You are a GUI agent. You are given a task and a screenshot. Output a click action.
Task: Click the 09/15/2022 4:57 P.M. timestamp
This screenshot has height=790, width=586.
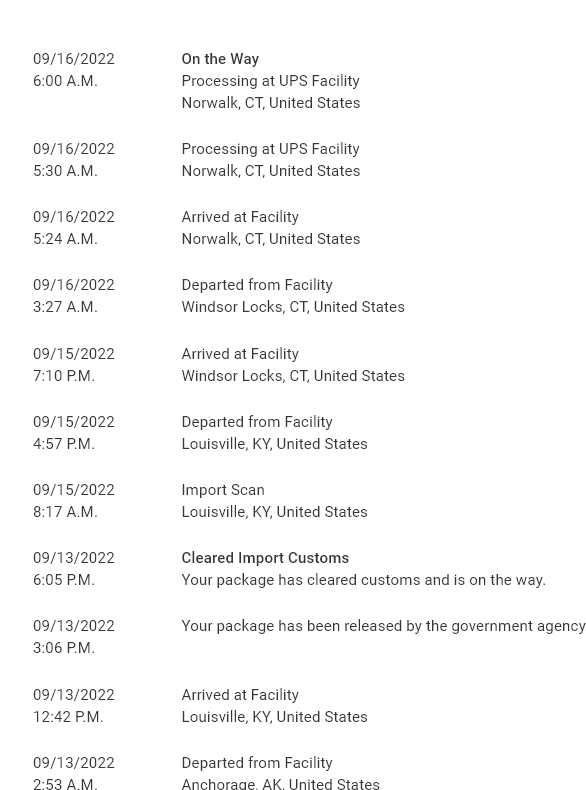coord(74,433)
